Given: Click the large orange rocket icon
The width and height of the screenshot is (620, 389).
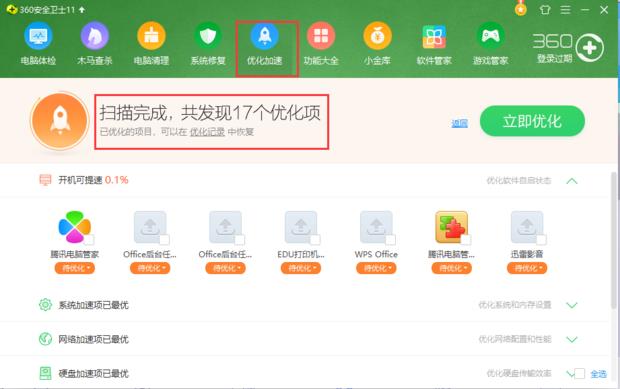Looking at the screenshot, I should coord(60,121).
